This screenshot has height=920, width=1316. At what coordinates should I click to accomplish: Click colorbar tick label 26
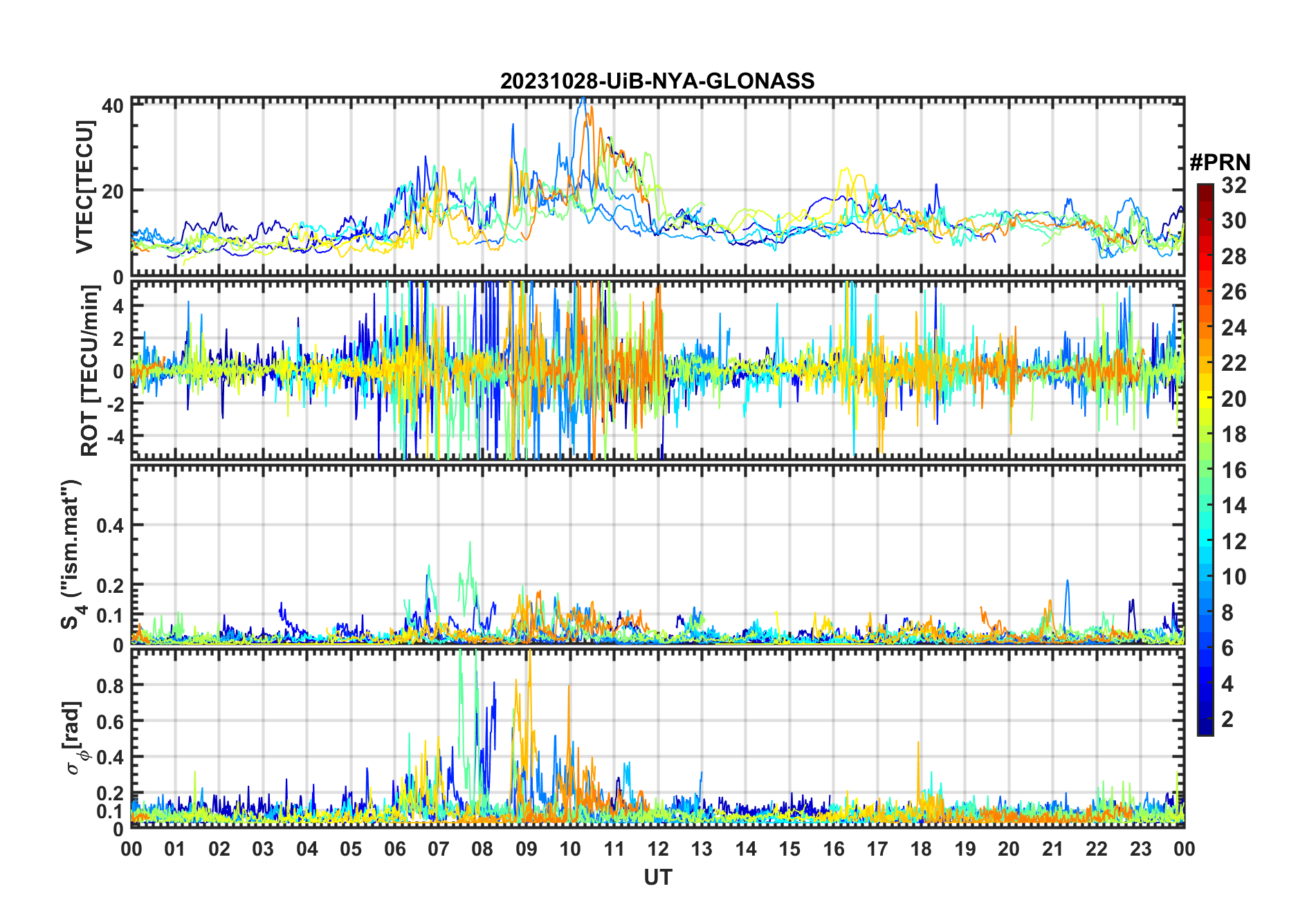[1234, 292]
